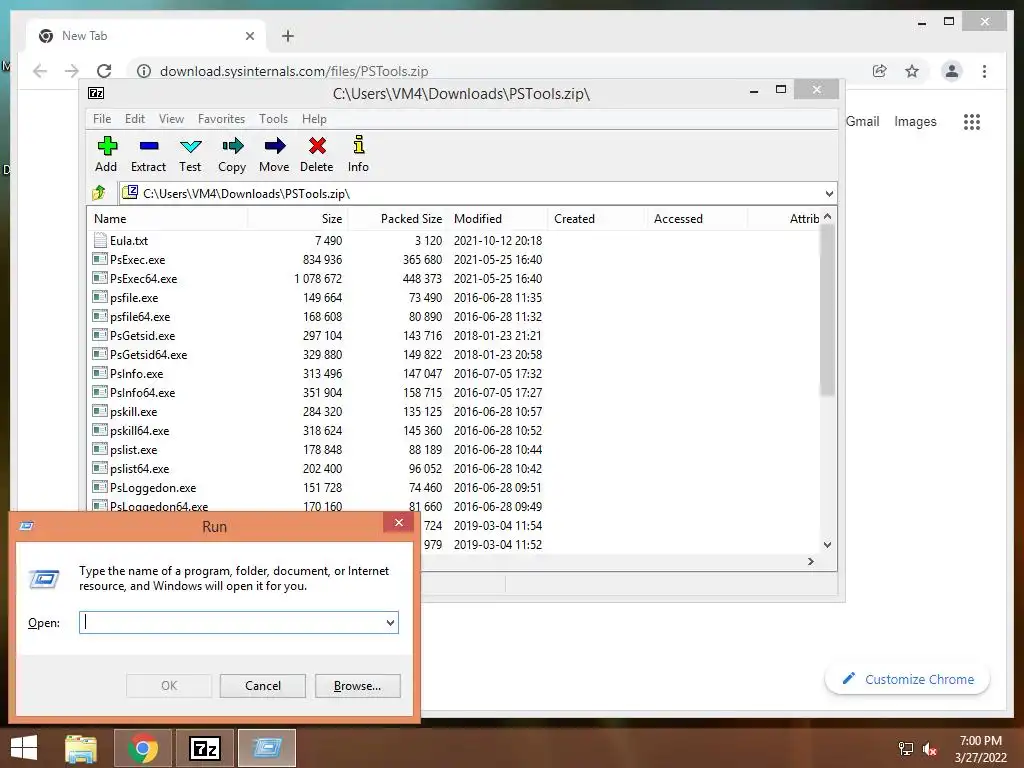Open the Images link
Viewport: 1024px width, 768px height.
(915, 121)
